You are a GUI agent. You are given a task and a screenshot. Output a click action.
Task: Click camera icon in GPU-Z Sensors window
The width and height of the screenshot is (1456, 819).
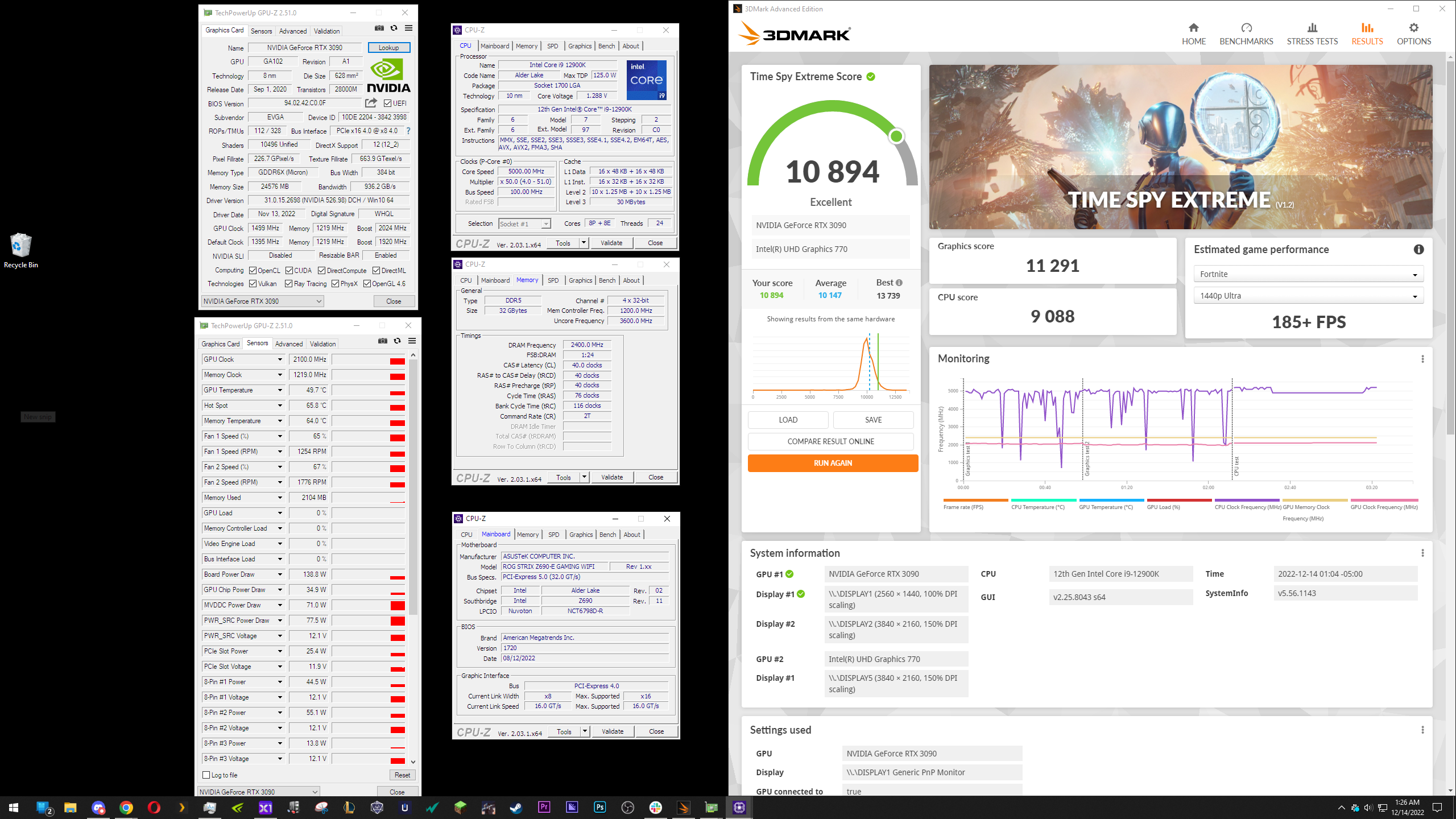click(383, 341)
